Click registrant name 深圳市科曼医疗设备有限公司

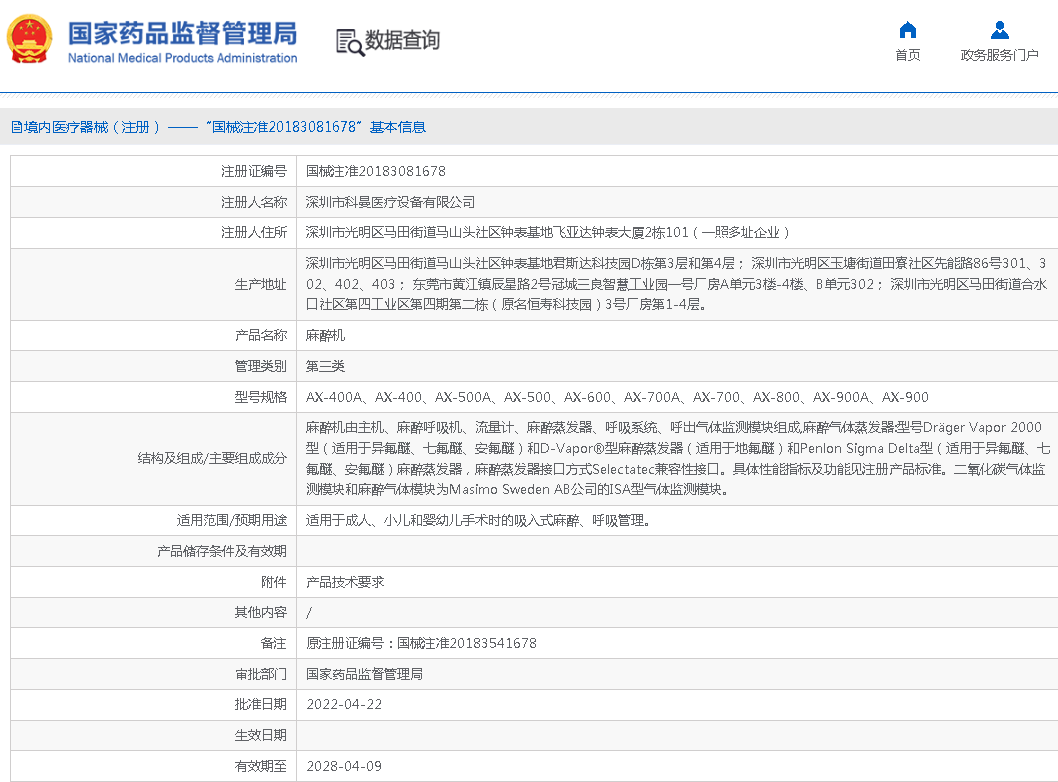[x=390, y=202]
